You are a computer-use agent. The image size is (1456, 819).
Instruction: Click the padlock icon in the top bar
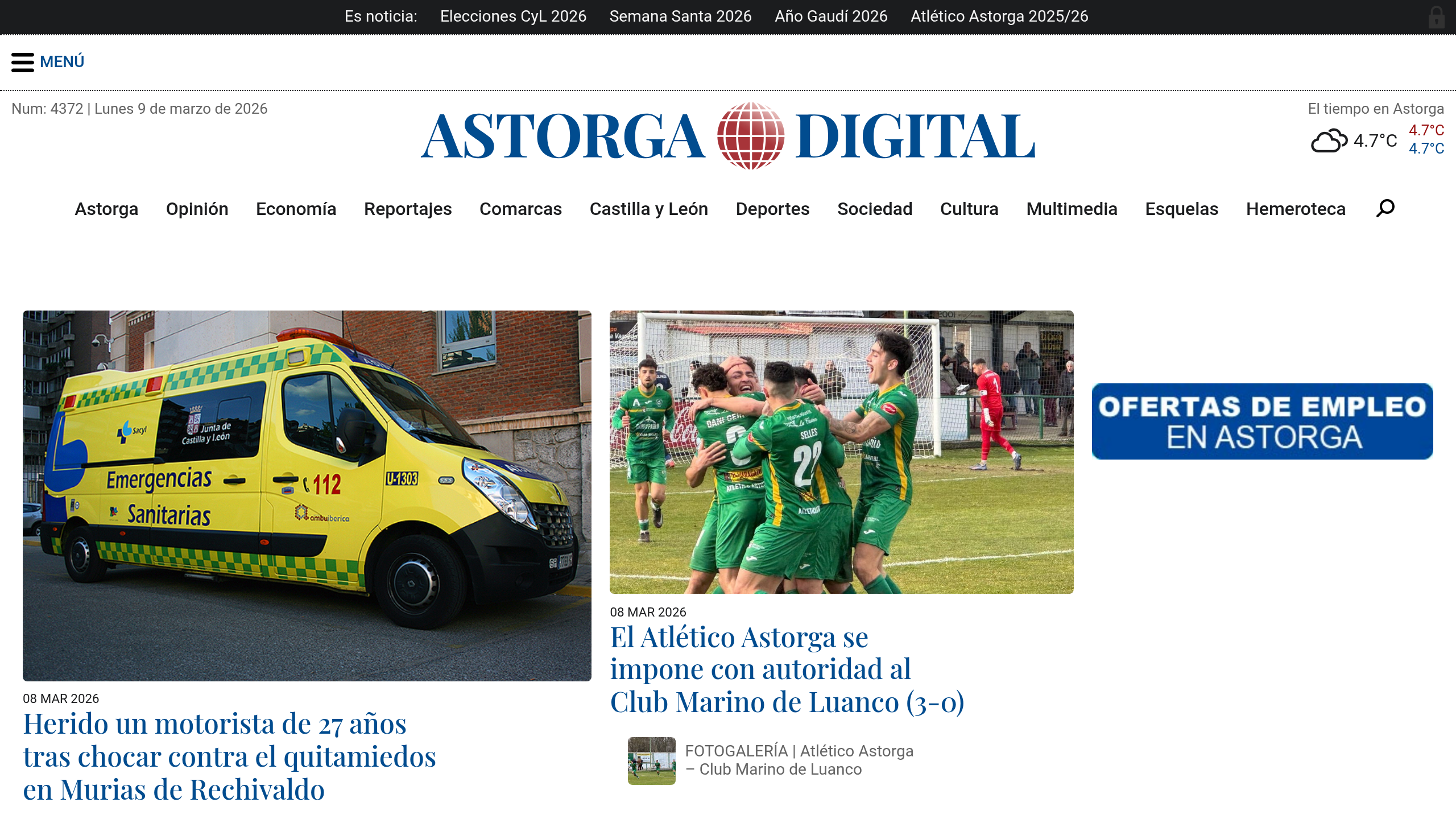1437,16
